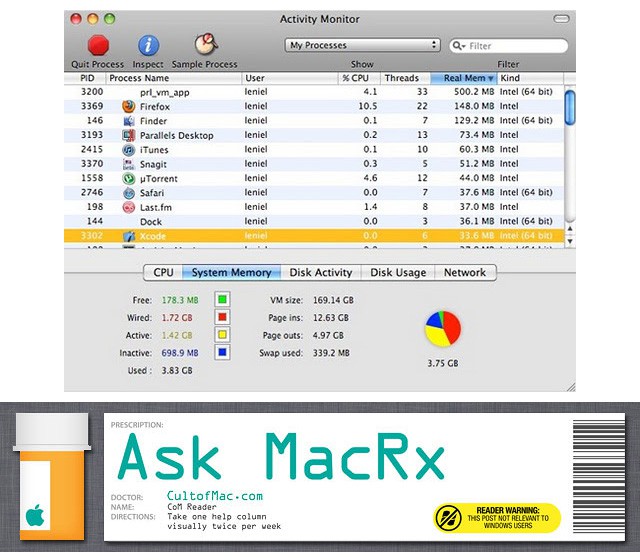Click the red Wired memory color swatch

tap(222, 316)
